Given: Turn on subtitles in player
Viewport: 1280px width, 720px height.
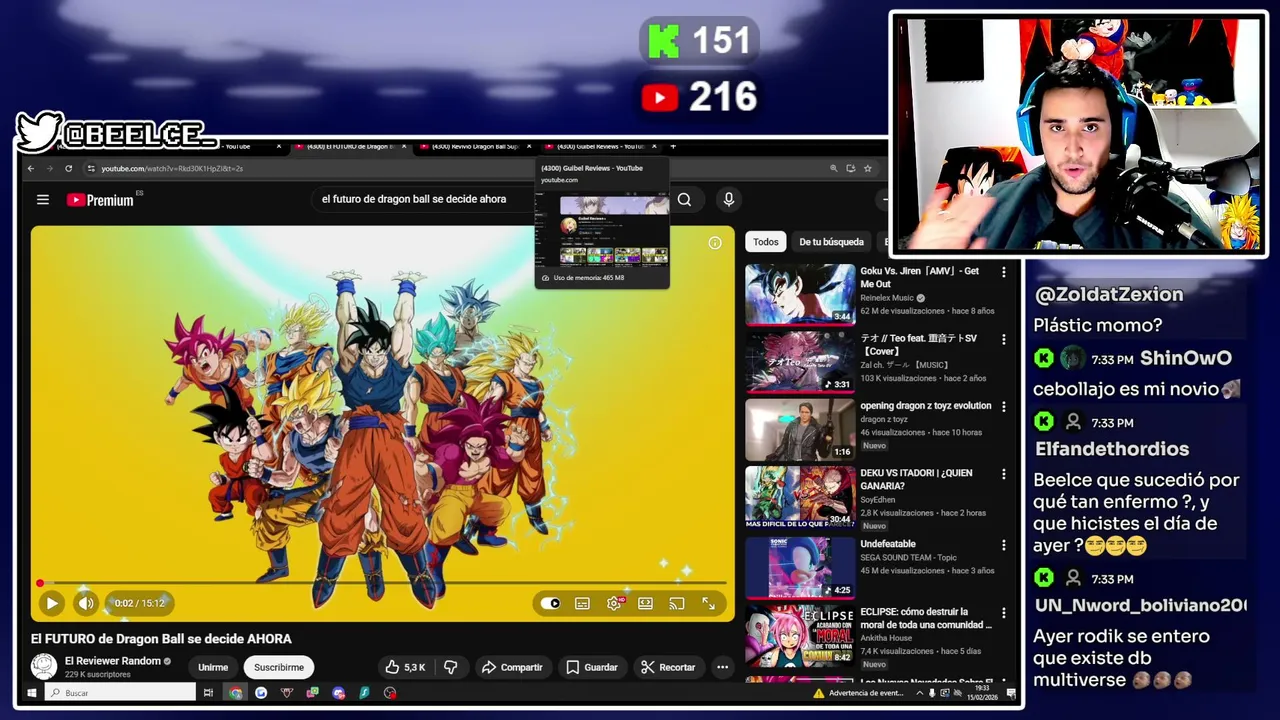Looking at the screenshot, I should (x=582, y=603).
